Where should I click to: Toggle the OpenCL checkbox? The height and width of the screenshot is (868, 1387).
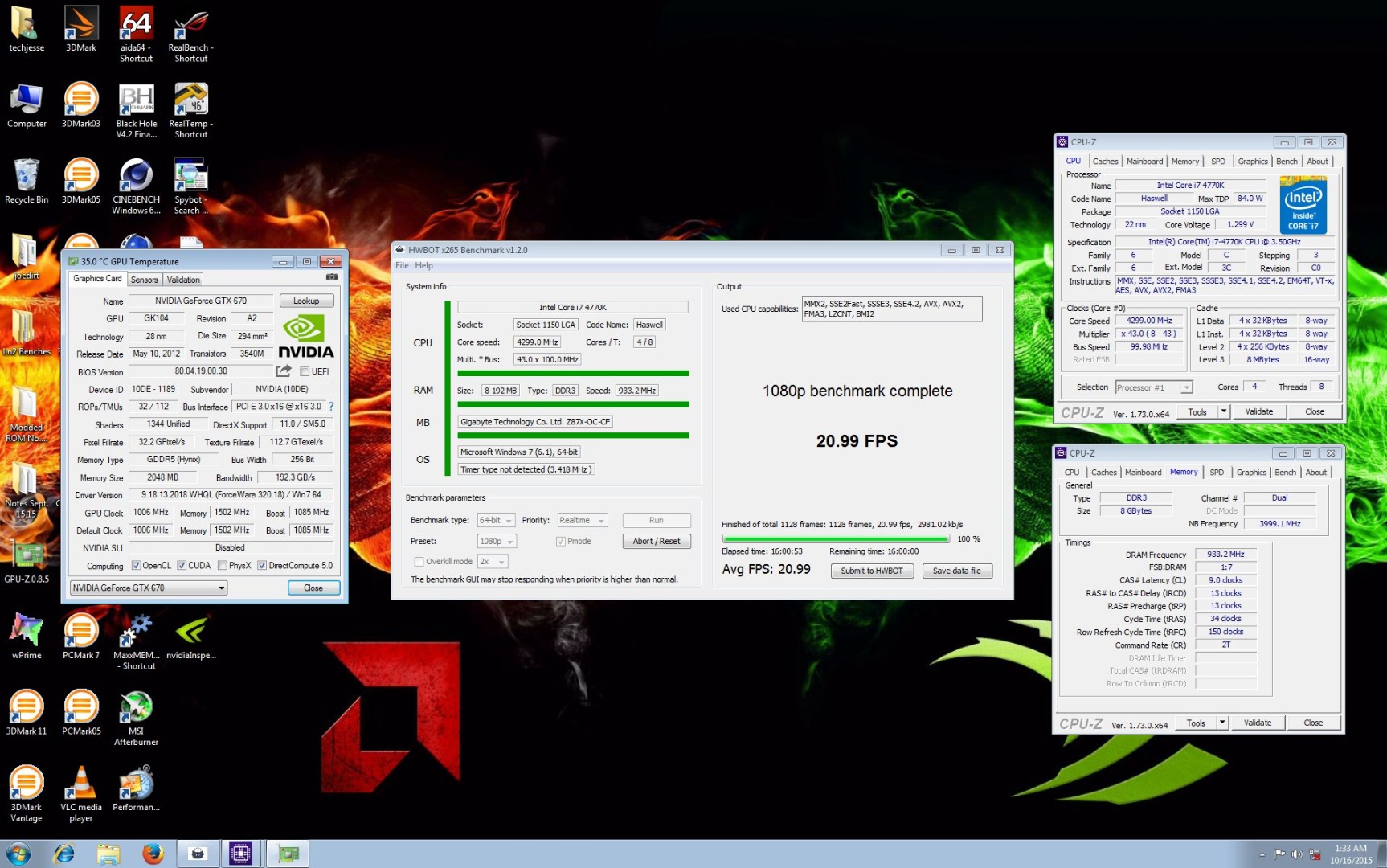(x=136, y=566)
